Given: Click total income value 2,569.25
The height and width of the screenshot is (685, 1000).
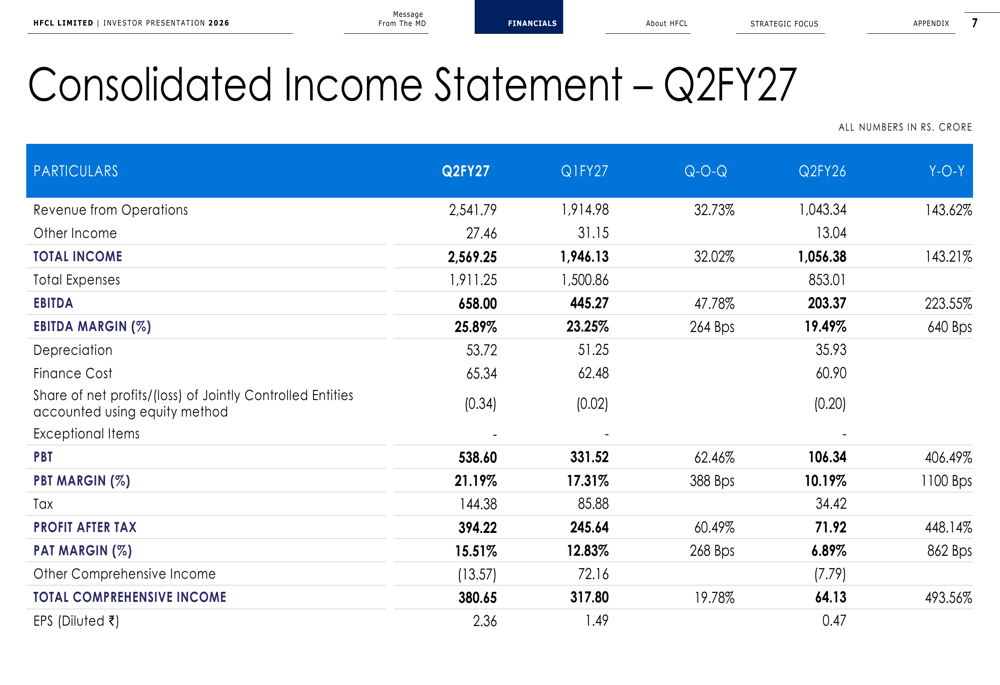Looking at the screenshot, I should tap(472, 257).
